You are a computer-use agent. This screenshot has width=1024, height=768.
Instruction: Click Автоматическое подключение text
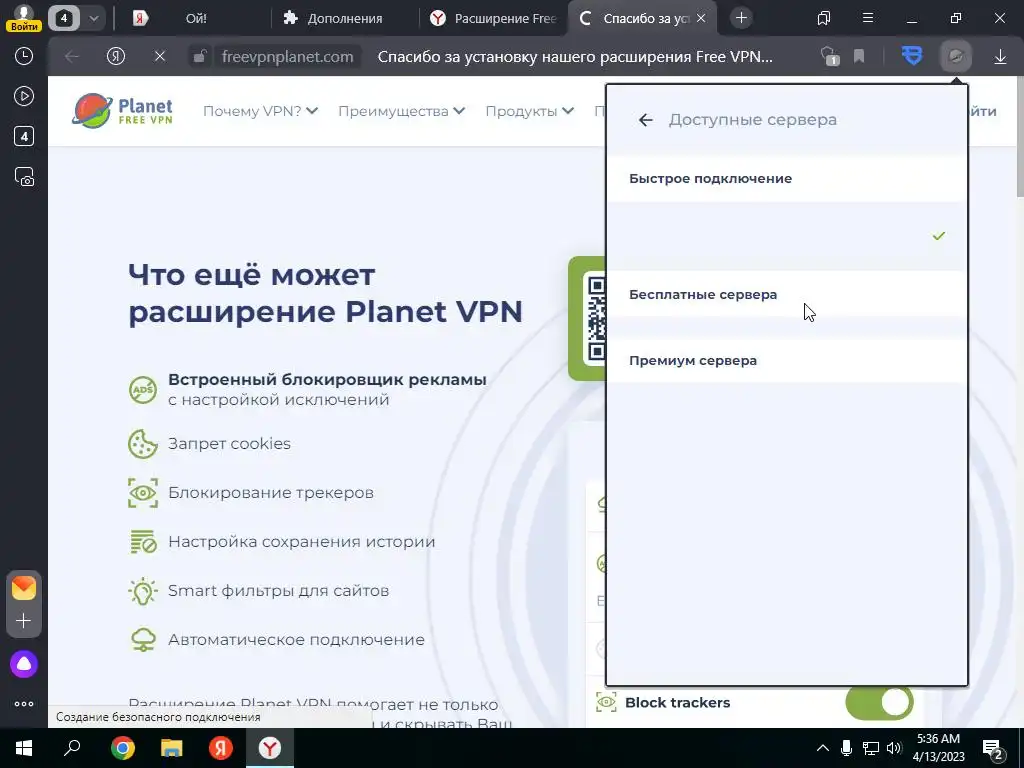(296, 639)
